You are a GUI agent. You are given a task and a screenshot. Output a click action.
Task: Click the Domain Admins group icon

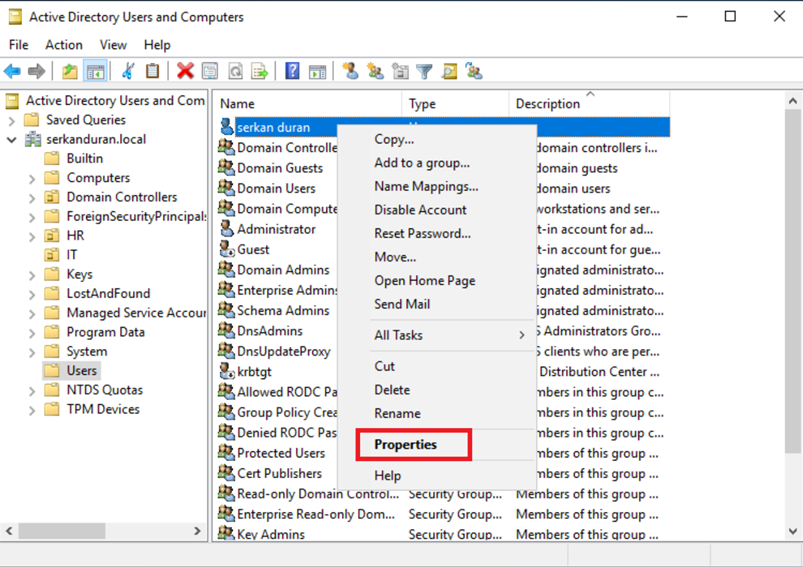point(226,269)
